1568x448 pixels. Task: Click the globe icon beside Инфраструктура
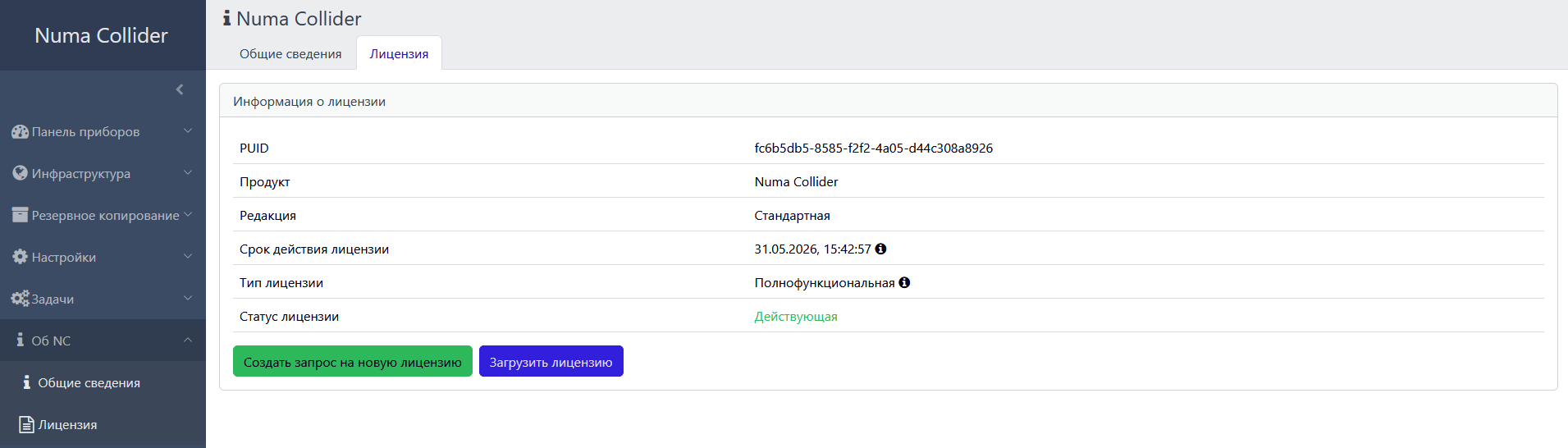20,173
